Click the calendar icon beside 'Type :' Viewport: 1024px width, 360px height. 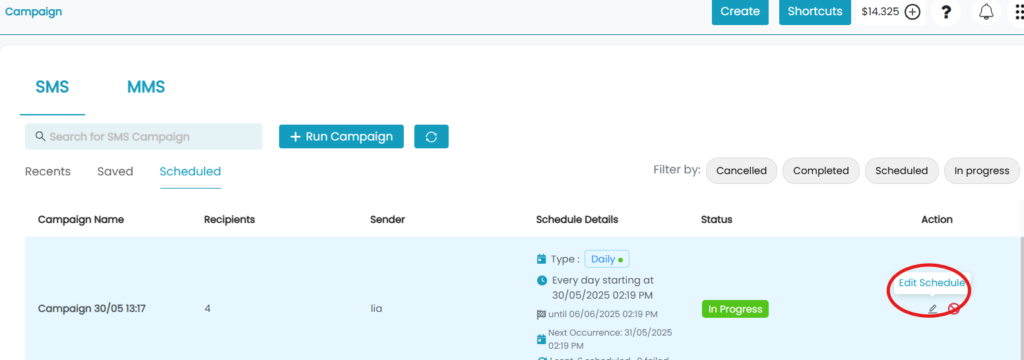click(541, 259)
